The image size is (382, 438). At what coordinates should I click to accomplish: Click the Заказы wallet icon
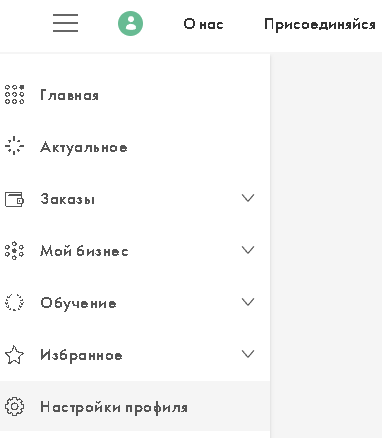point(14,199)
